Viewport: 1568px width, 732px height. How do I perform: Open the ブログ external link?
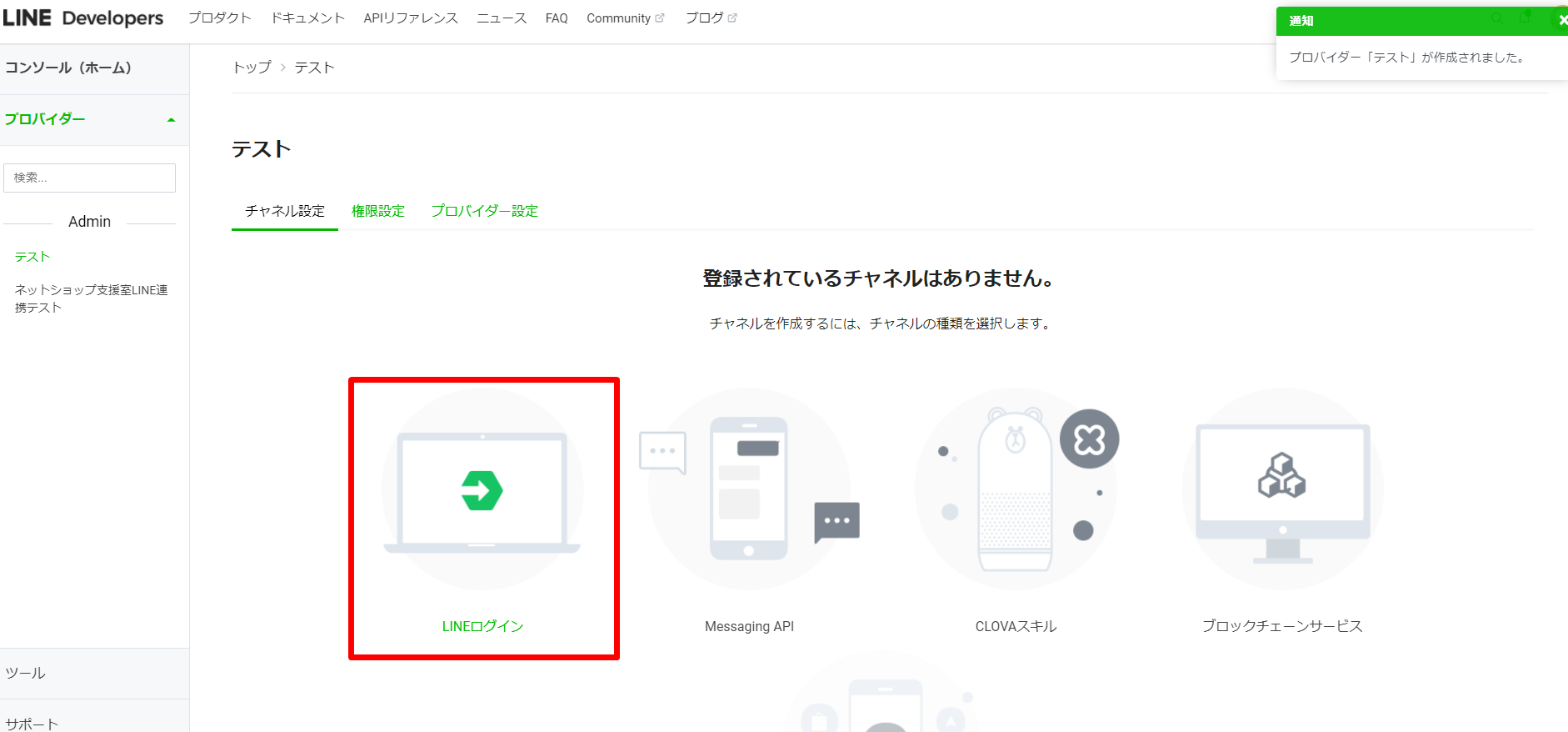(712, 18)
